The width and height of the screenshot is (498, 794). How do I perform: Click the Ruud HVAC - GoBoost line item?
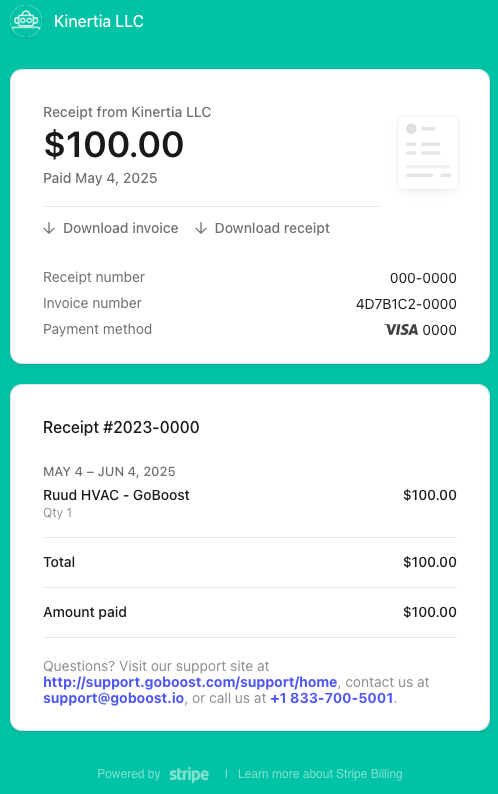(117, 495)
